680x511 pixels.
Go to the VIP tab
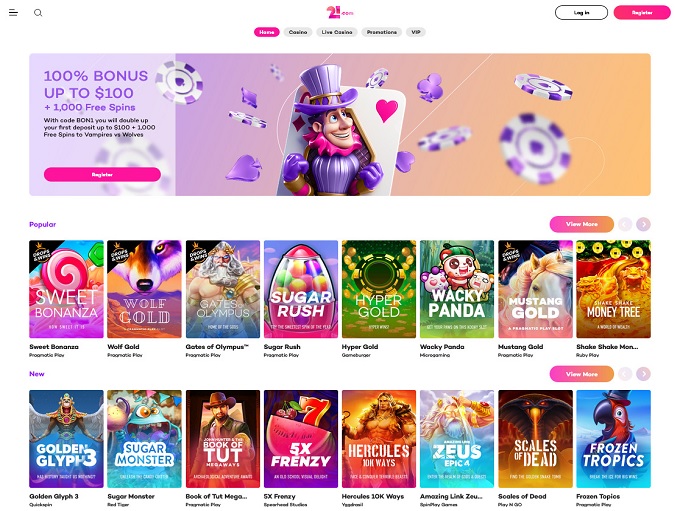(416, 32)
